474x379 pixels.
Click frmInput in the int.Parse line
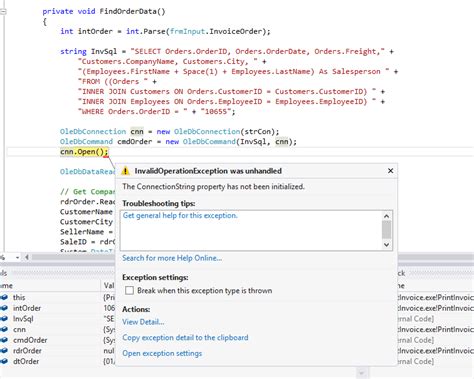(x=187, y=31)
